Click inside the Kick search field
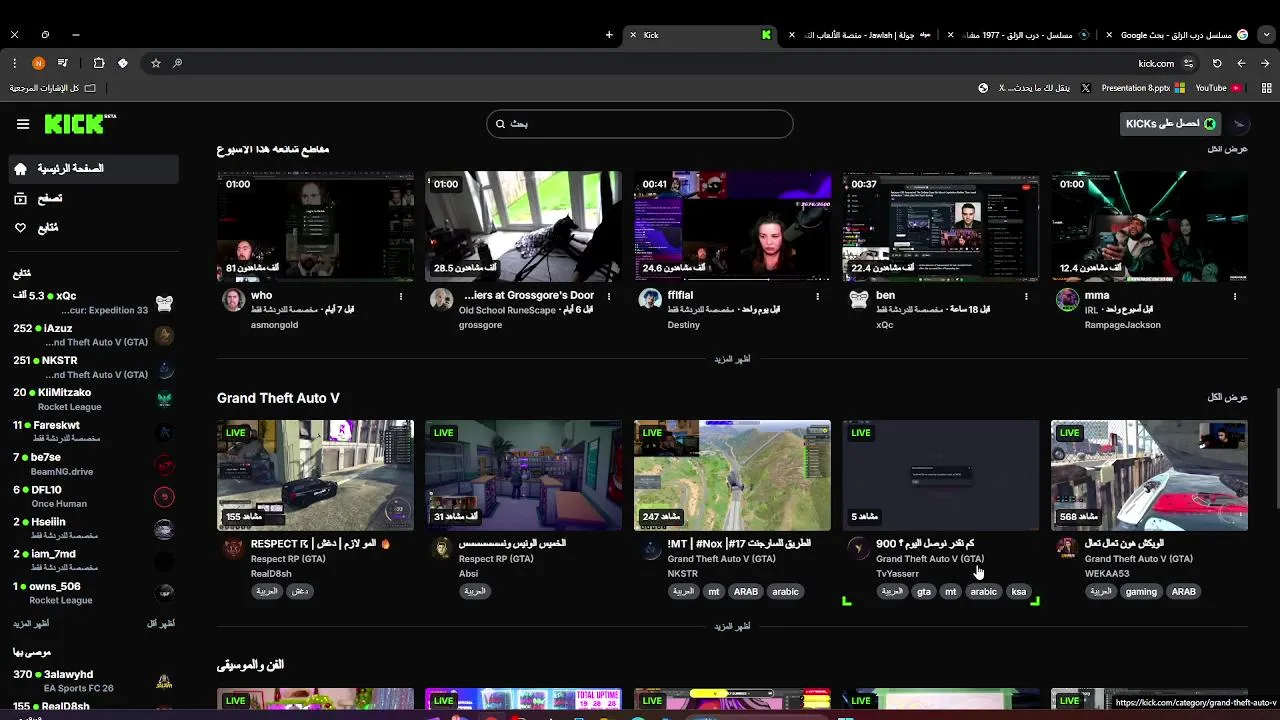The image size is (1280, 720). pos(640,124)
